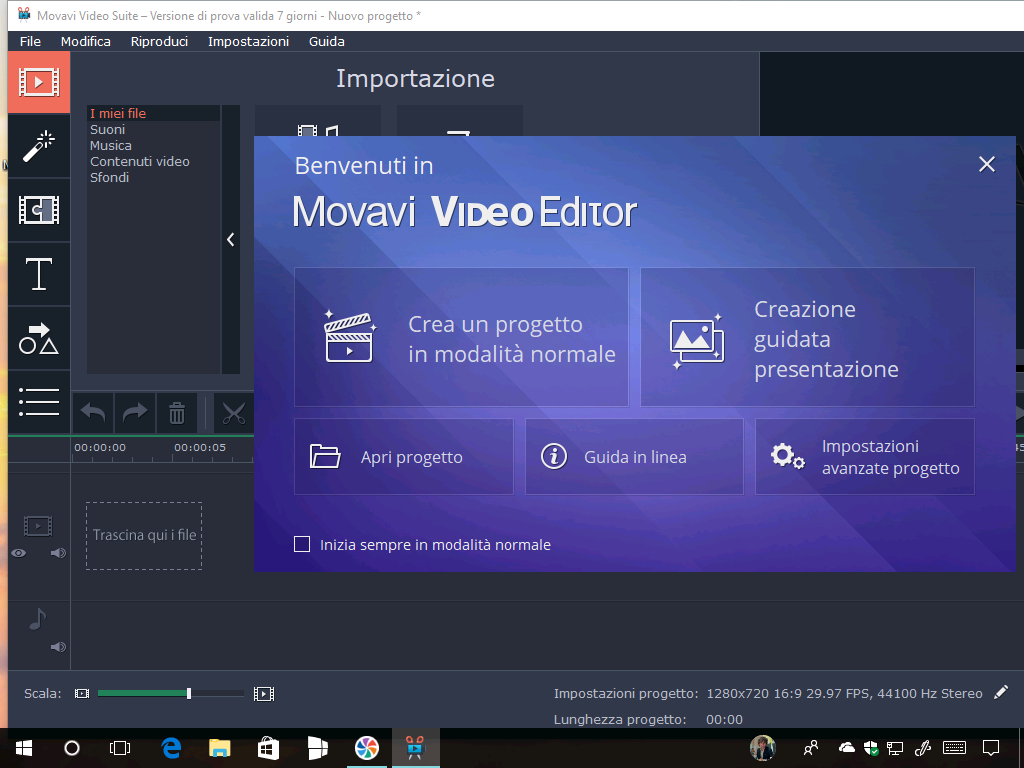
Task: Launch Microsoft Edge from taskbar
Action: [171, 748]
